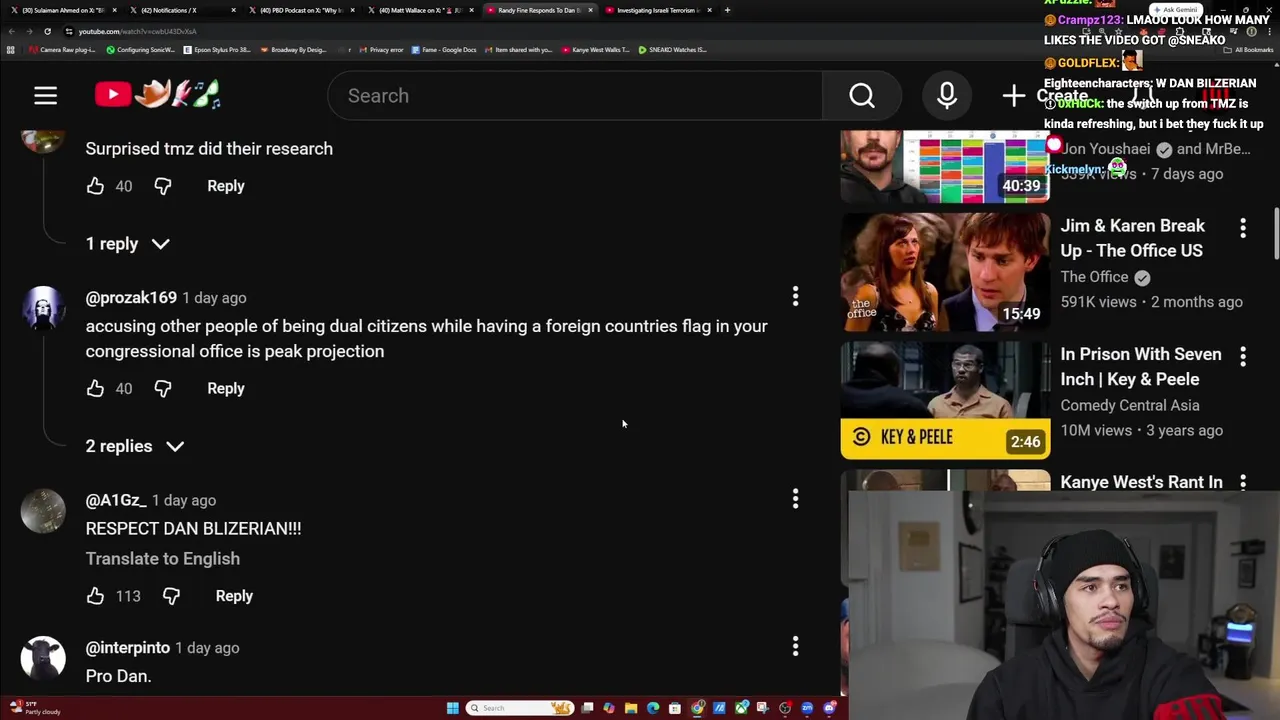This screenshot has height=720, width=1280.
Task: Like @prozak169's comment
Action: pyautogui.click(x=95, y=389)
